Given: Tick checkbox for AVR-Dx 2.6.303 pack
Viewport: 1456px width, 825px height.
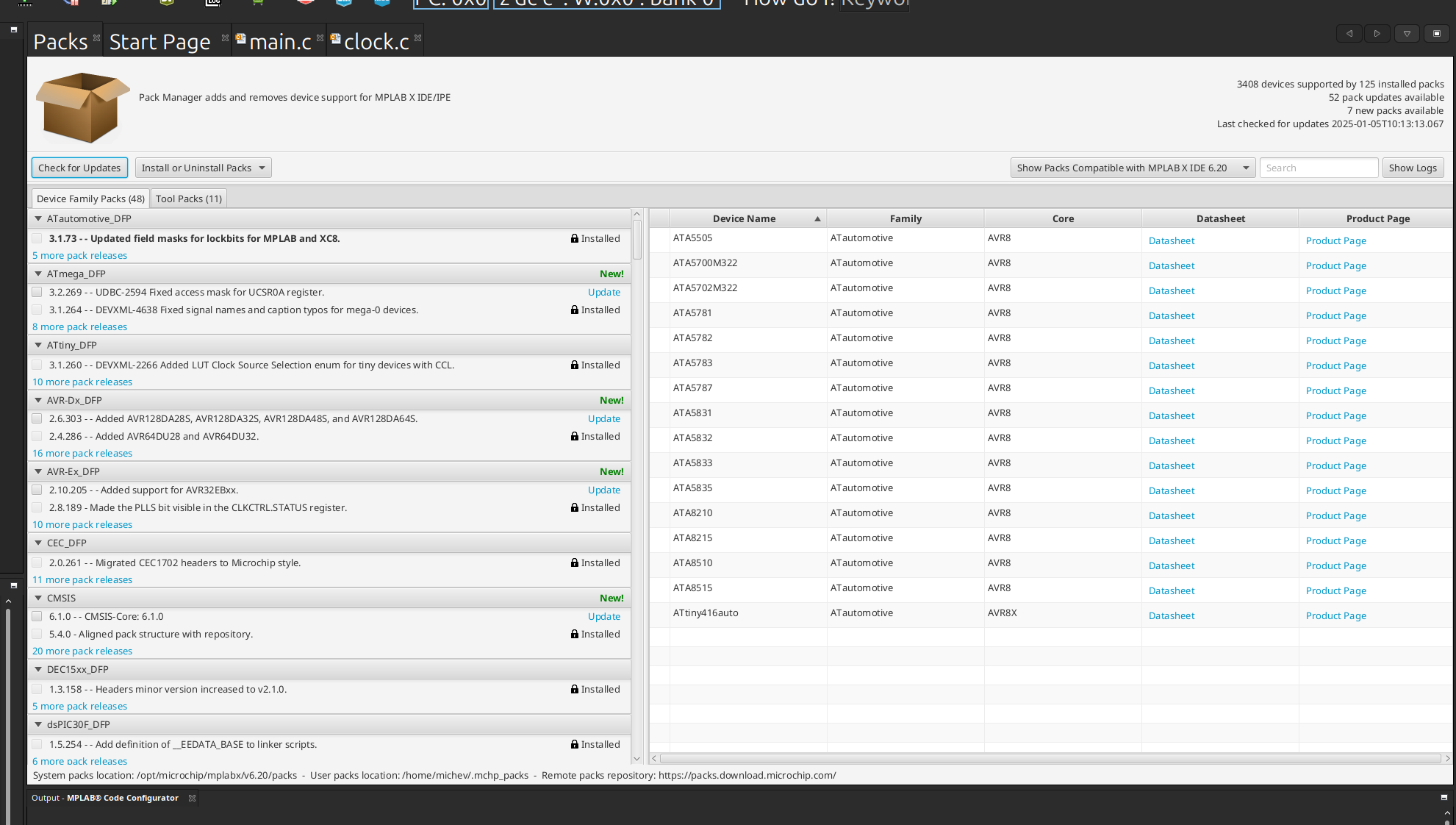Looking at the screenshot, I should point(37,418).
